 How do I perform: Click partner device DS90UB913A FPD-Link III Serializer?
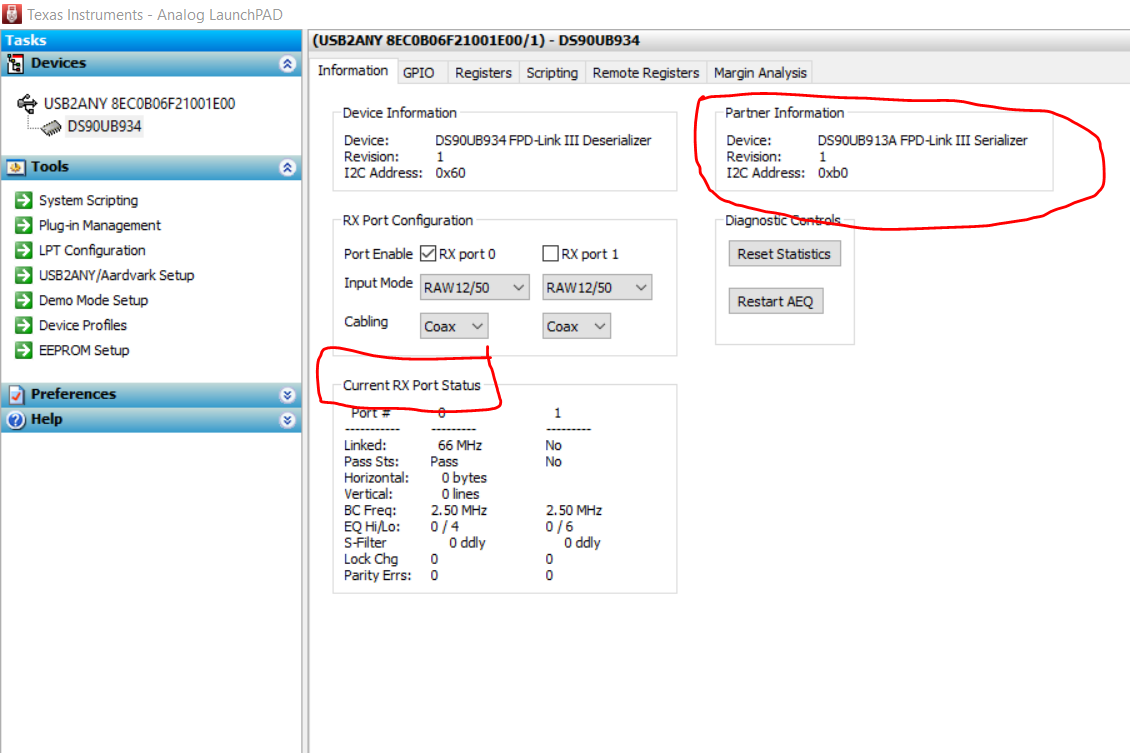922,141
